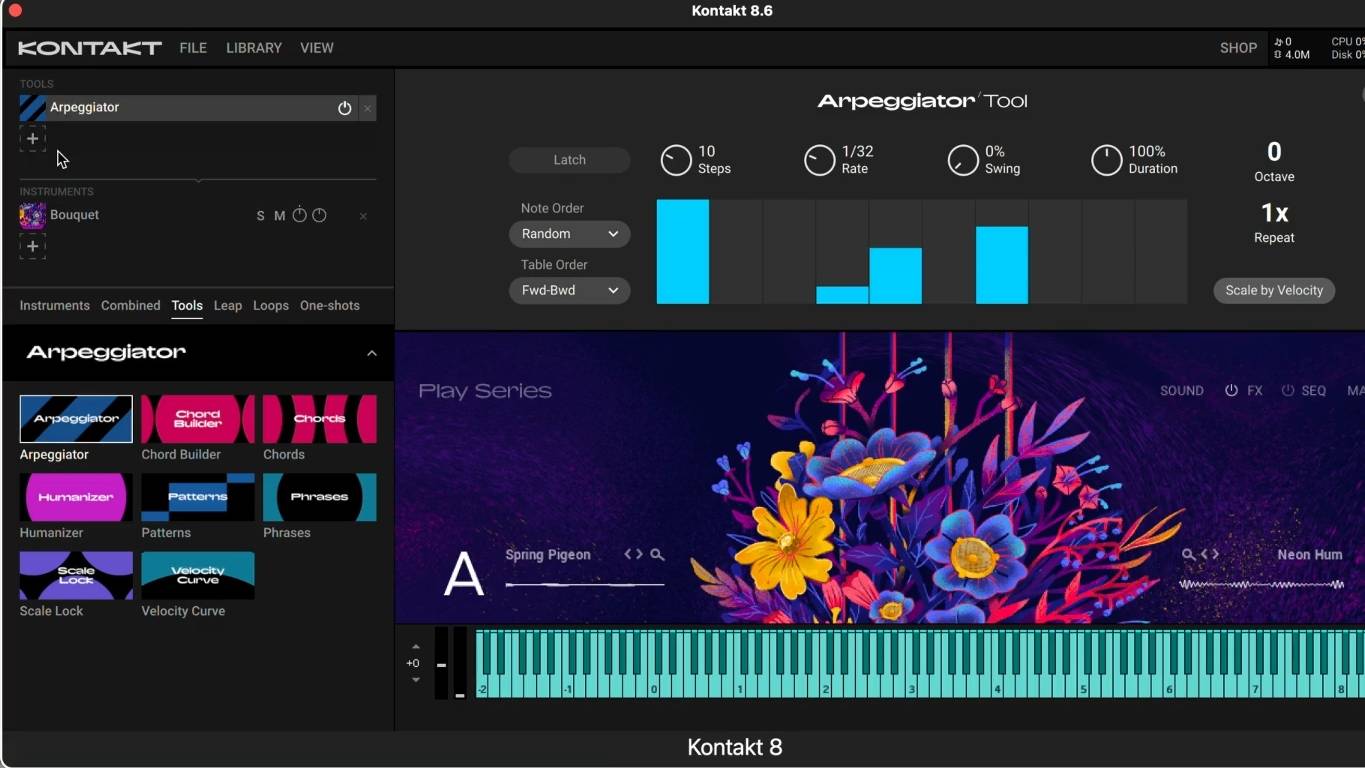Click the Duration knob

pyautogui.click(x=1106, y=160)
